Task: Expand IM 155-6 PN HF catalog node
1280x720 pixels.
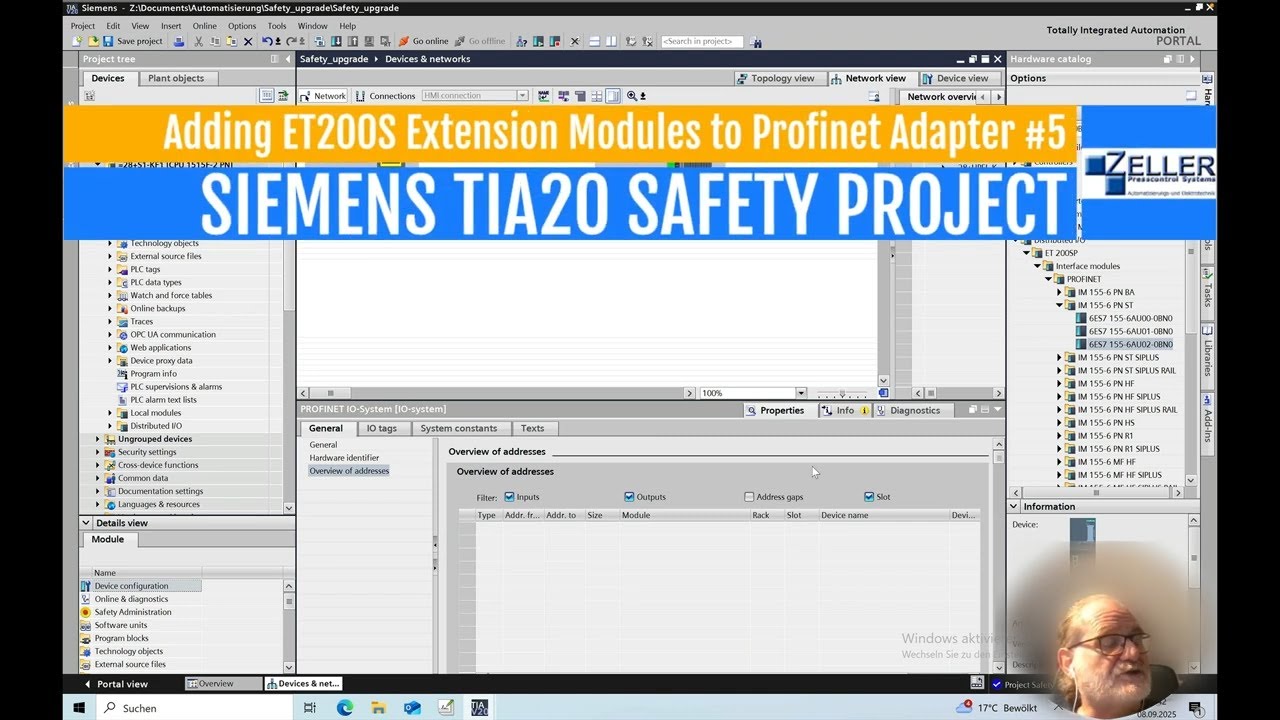Action: click(x=1059, y=383)
